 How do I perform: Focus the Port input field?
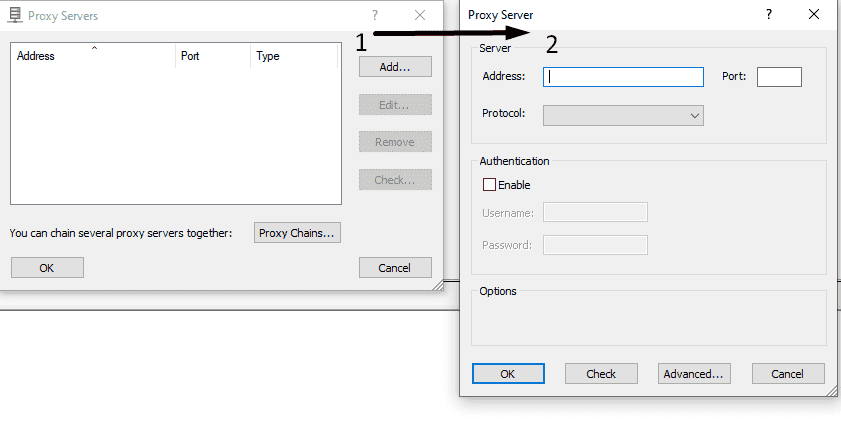[x=779, y=77]
